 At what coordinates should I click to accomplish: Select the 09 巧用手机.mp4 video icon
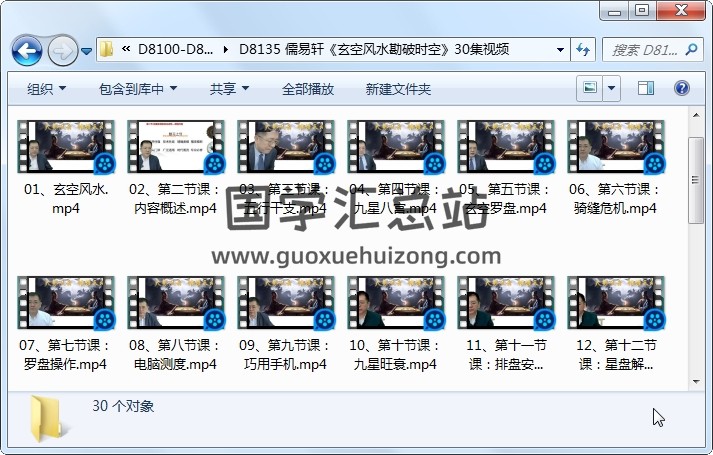click(286, 303)
